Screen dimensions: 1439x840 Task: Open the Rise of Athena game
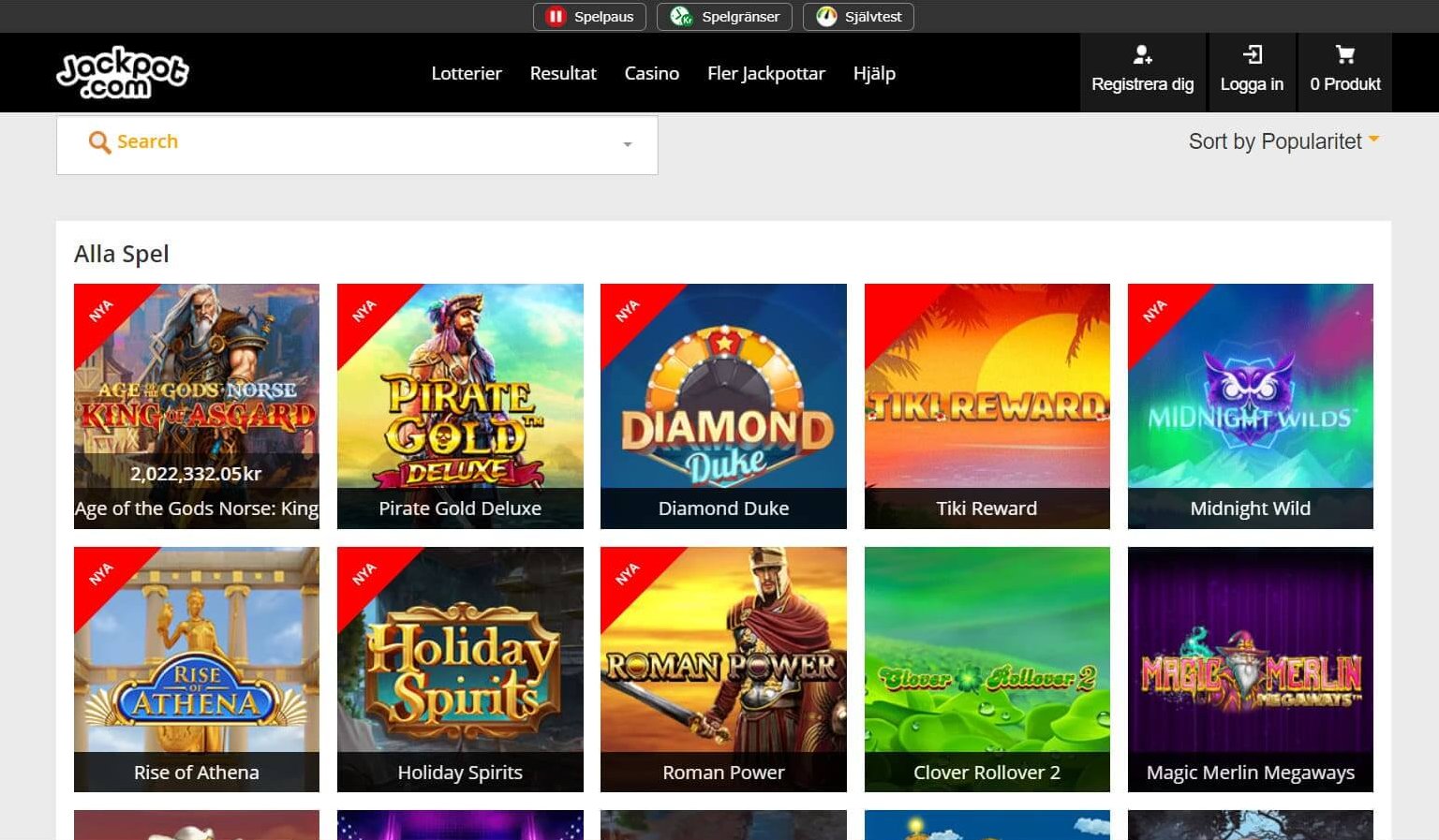[x=197, y=670]
